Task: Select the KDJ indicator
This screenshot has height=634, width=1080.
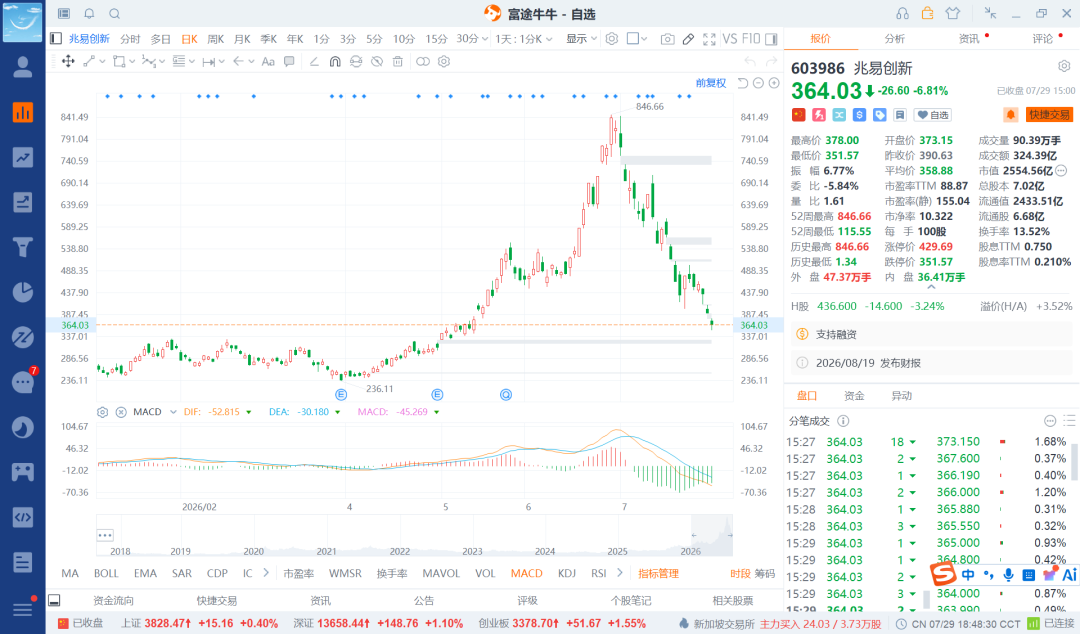Action: click(567, 573)
